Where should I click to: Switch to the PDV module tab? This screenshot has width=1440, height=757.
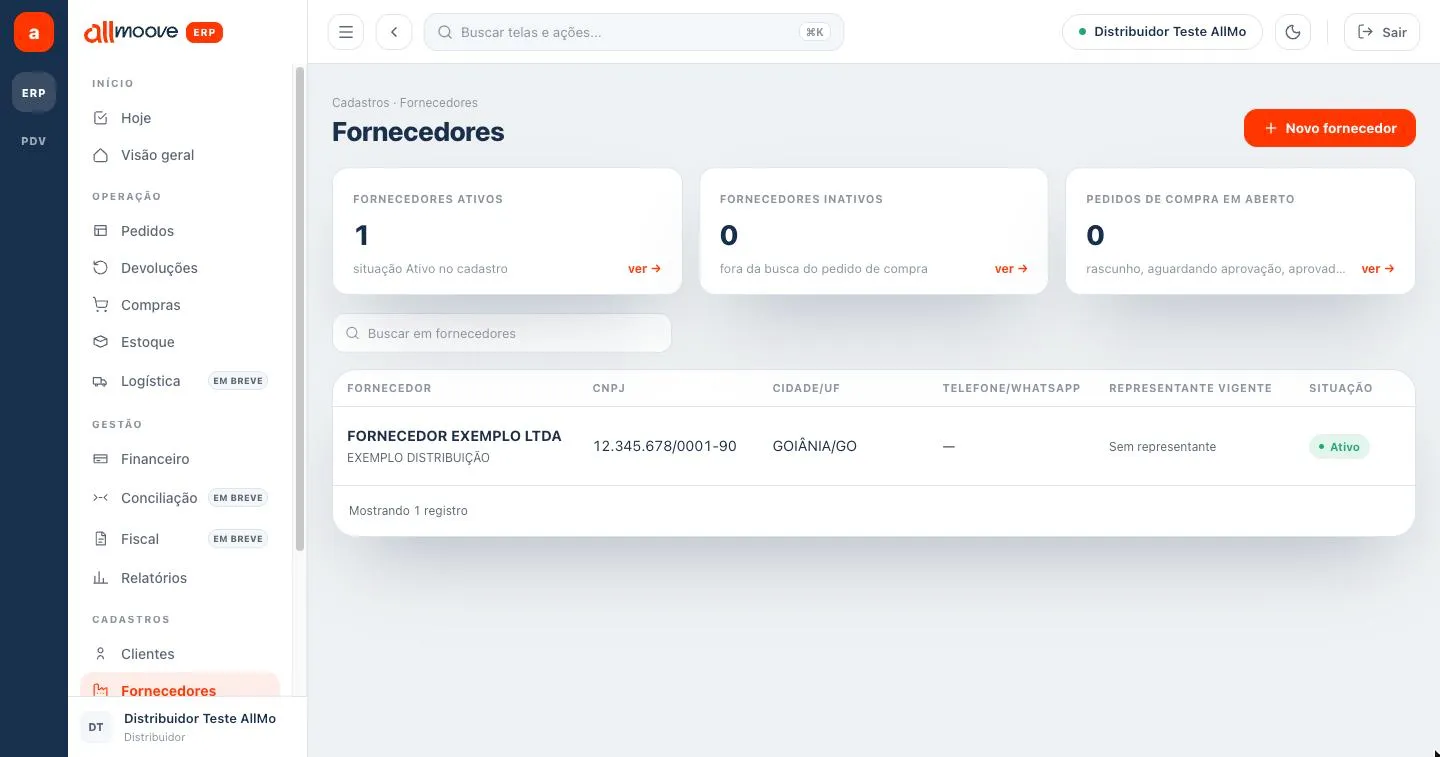tap(34, 141)
